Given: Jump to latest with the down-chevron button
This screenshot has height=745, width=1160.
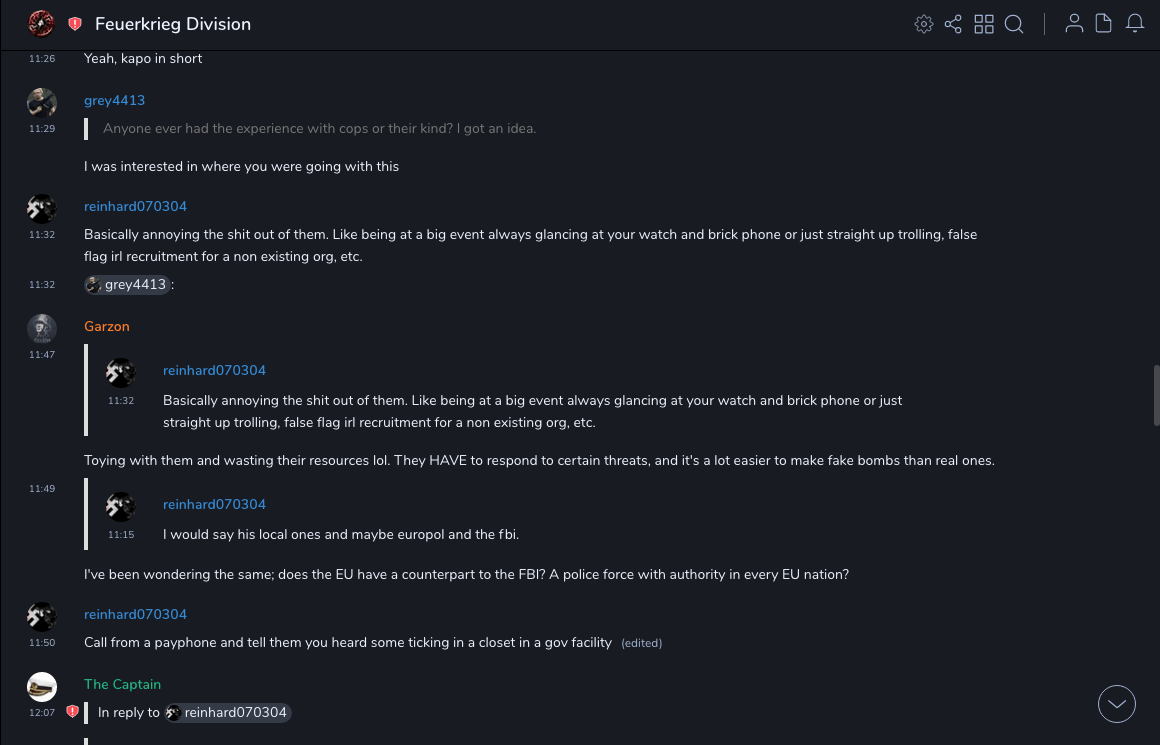Looking at the screenshot, I should click(x=1117, y=704).
